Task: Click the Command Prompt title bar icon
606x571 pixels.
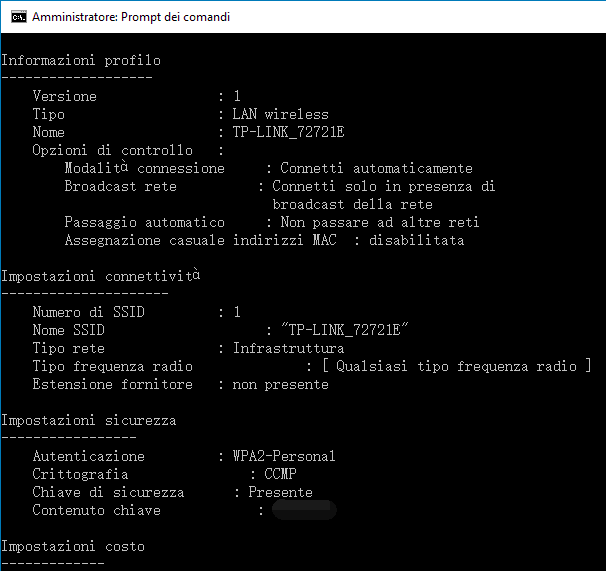Action: click(x=17, y=17)
